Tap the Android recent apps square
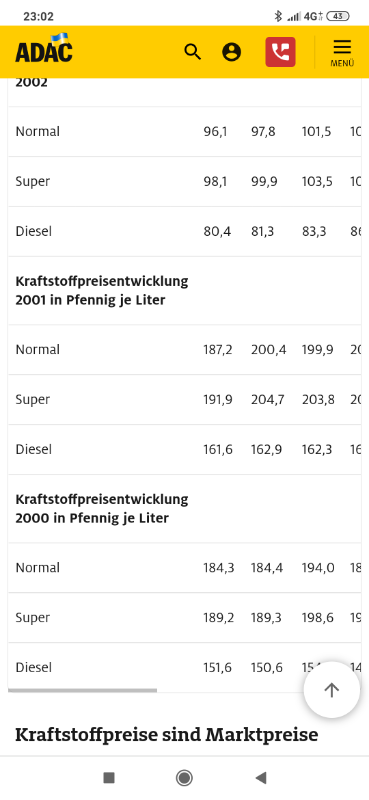 pos(109,778)
